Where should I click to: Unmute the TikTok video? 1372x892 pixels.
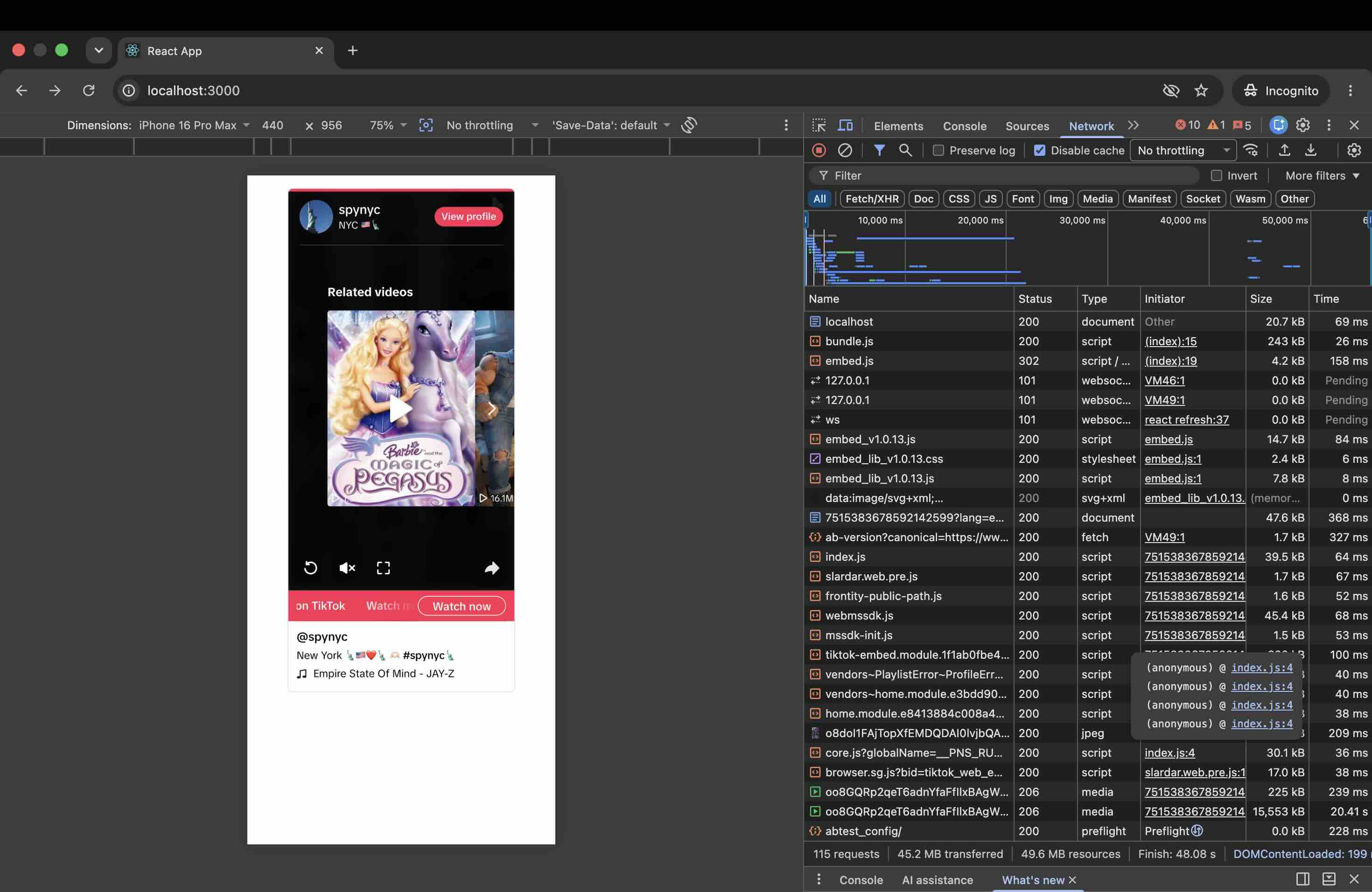click(x=347, y=568)
